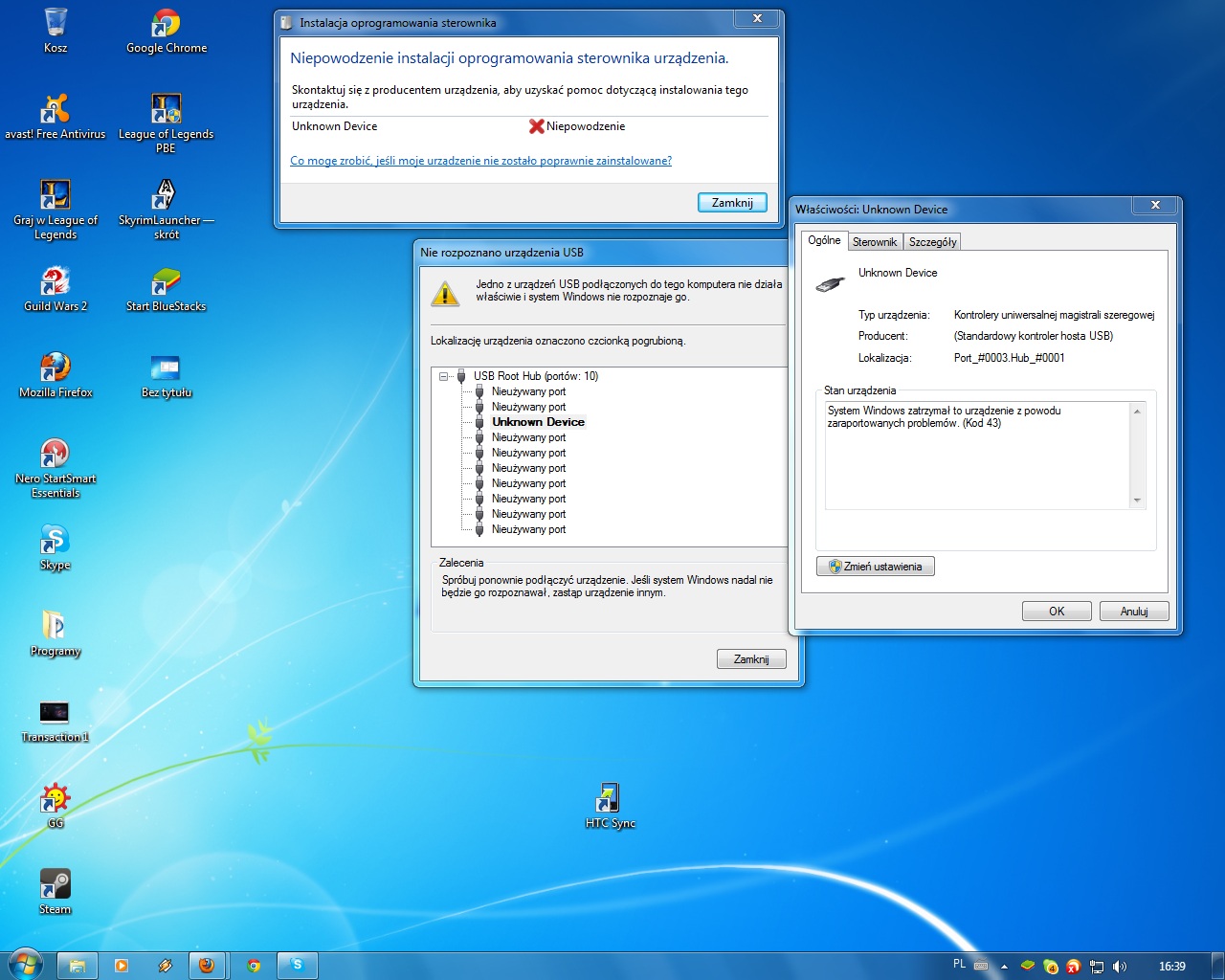Open the Windows Start menu orb
The width and height of the screenshot is (1225, 980).
point(26,965)
